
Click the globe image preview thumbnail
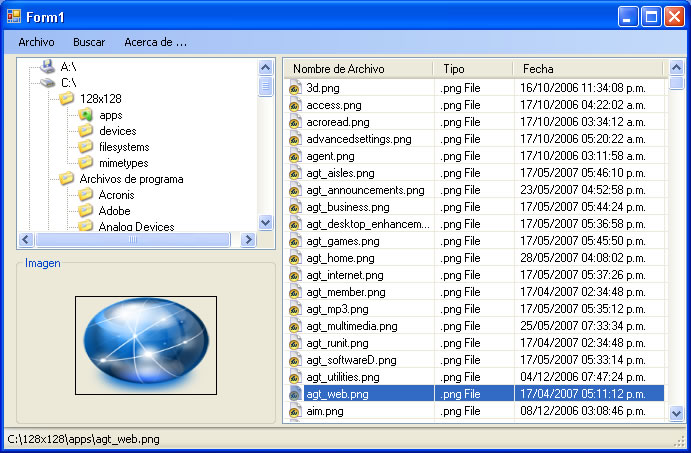pyautogui.click(x=146, y=345)
